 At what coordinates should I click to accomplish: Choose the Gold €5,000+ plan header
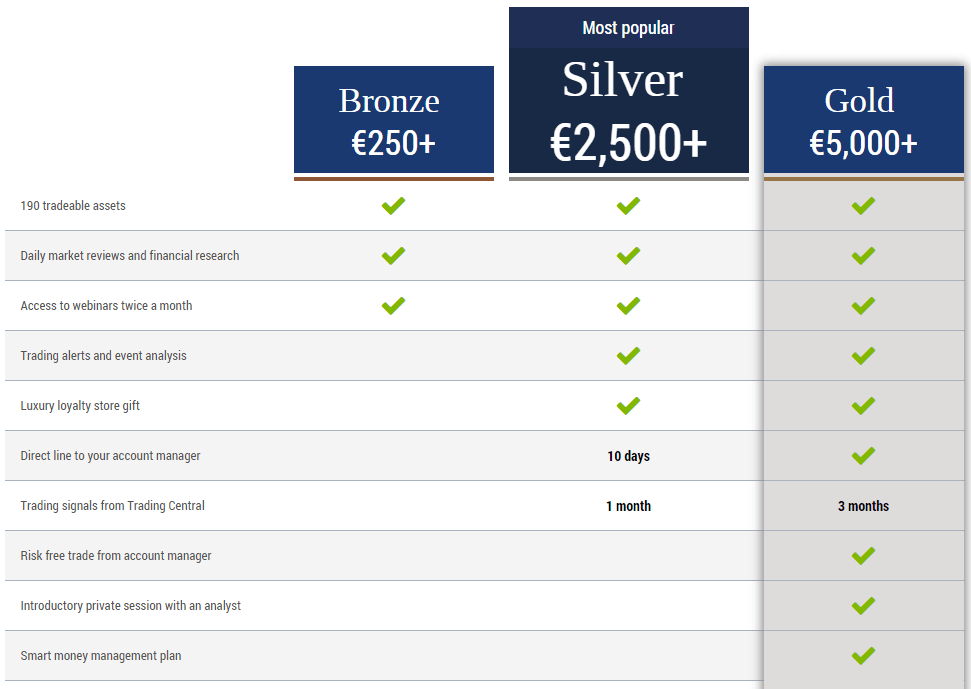pos(863,121)
